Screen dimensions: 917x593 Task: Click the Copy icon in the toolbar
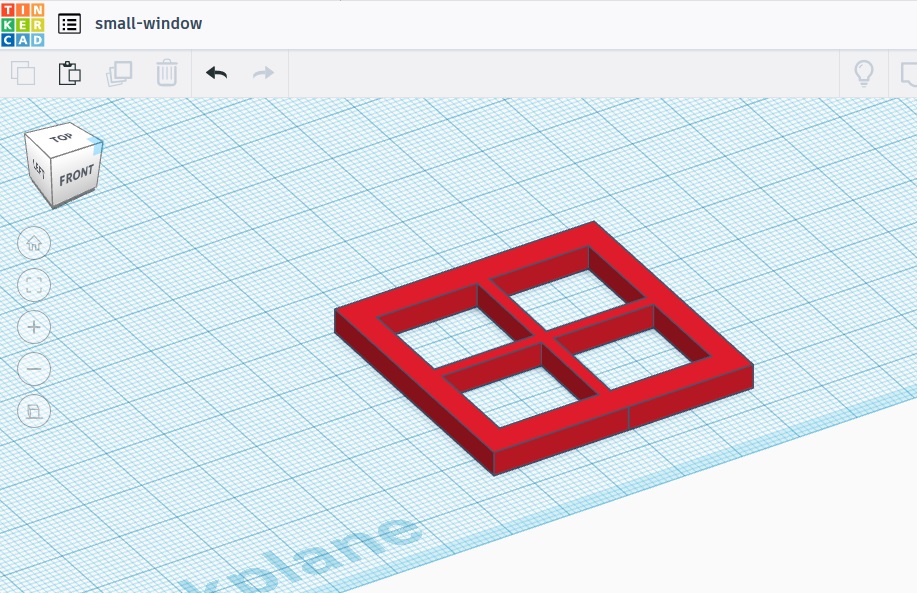(x=23, y=73)
